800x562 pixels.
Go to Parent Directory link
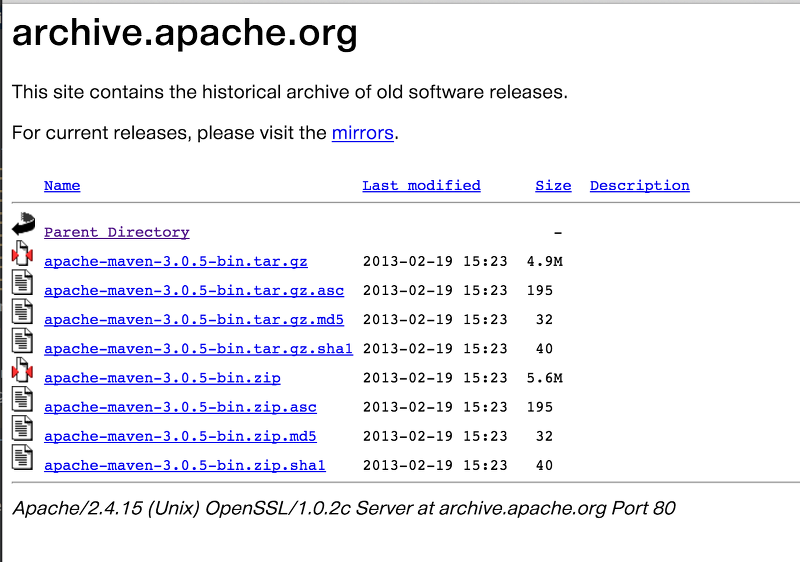point(117,232)
